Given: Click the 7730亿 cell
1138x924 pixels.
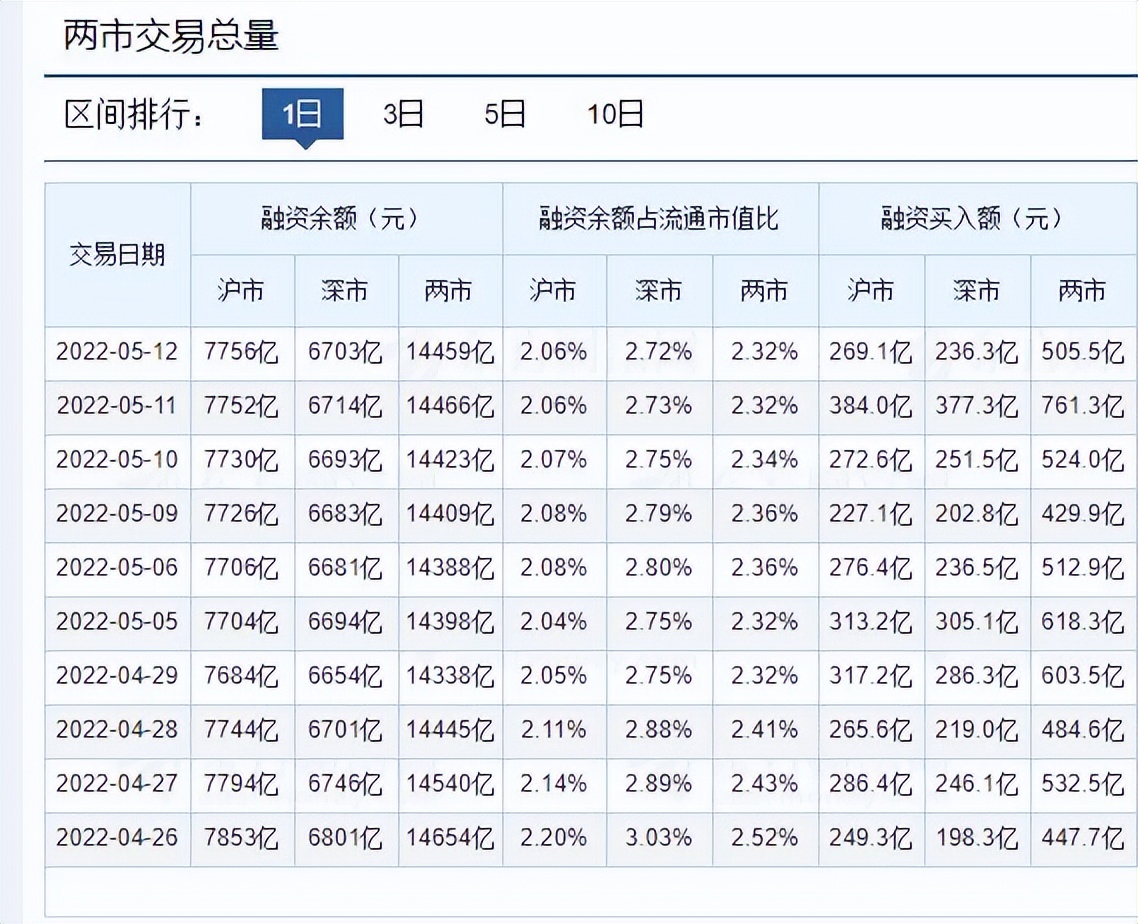Looking at the screenshot, I should (242, 460).
